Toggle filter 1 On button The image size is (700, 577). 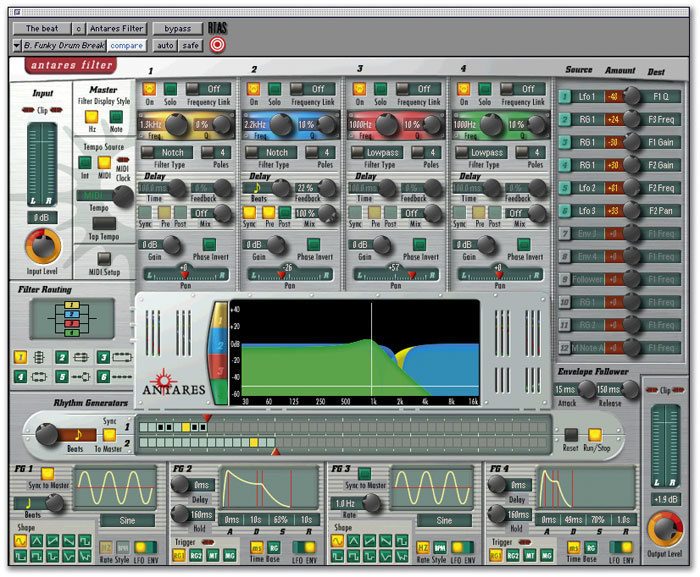click(x=149, y=89)
